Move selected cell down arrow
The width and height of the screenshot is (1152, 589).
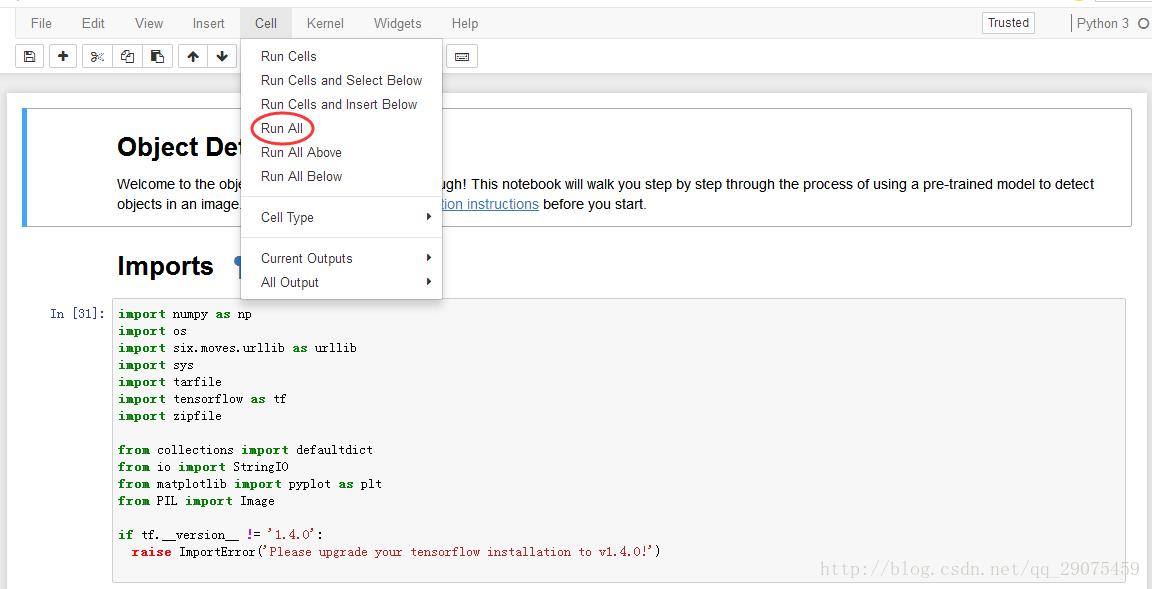(221, 57)
